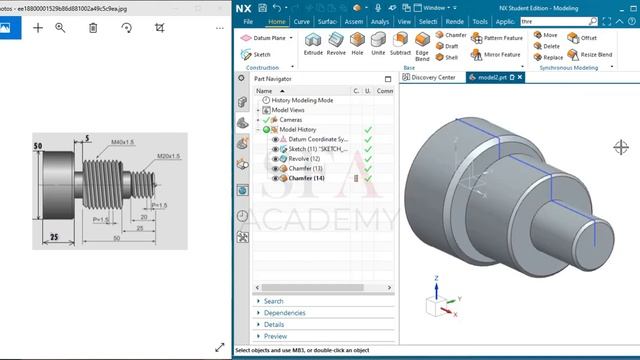The image size is (640, 360).
Task: Select the Hole tool
Action: 357,44
